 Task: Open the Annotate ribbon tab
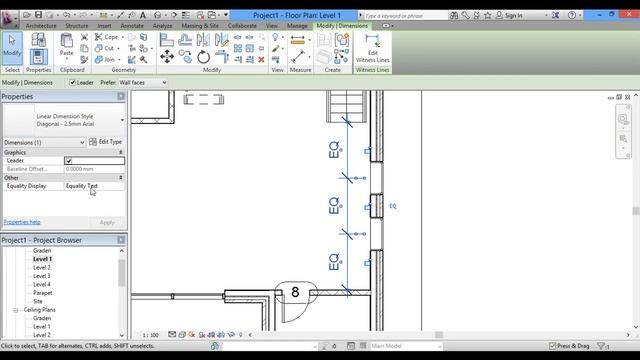point(132,26)
